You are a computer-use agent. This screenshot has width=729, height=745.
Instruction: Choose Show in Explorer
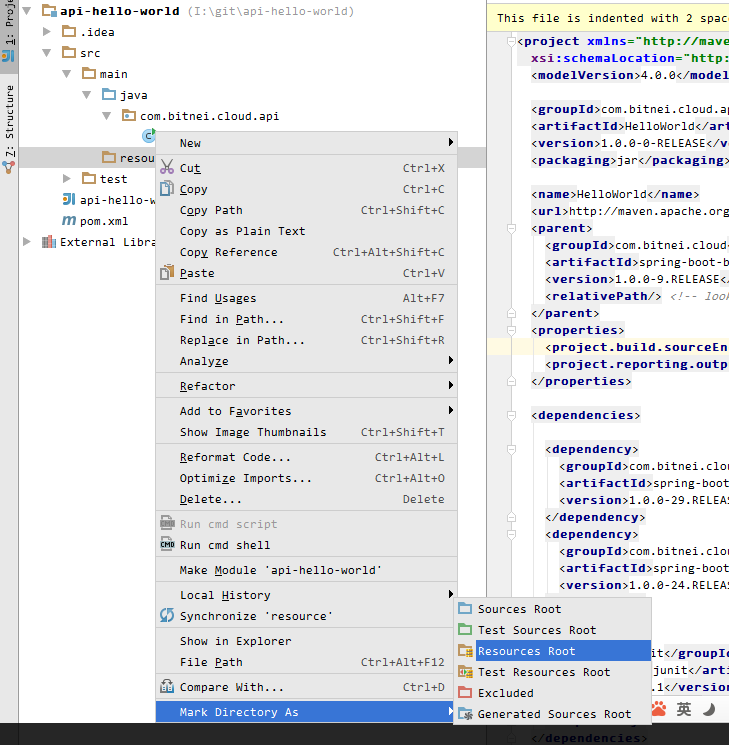click(307, 641)
